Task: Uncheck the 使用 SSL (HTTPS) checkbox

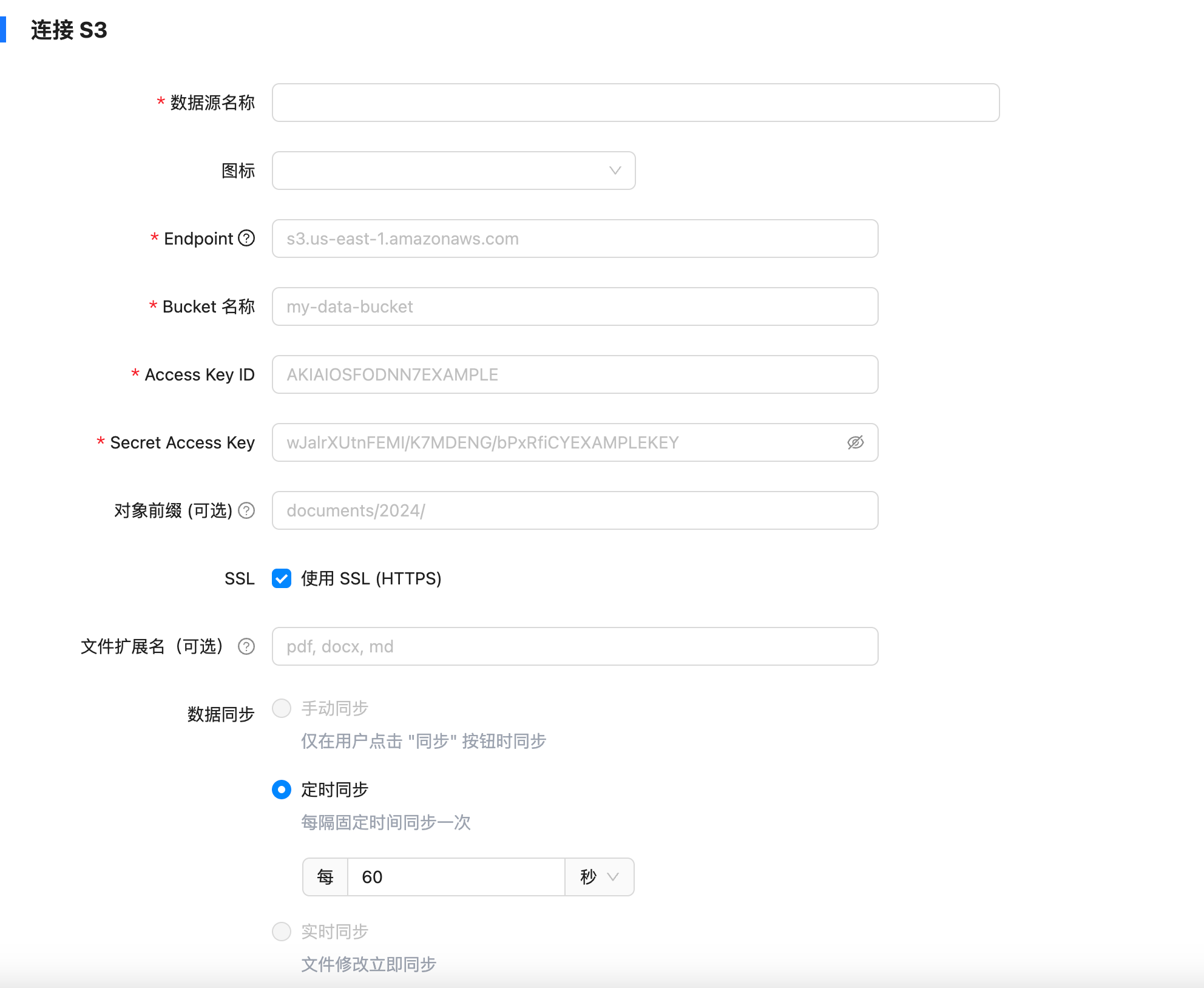Action: [x=282, y=578]
